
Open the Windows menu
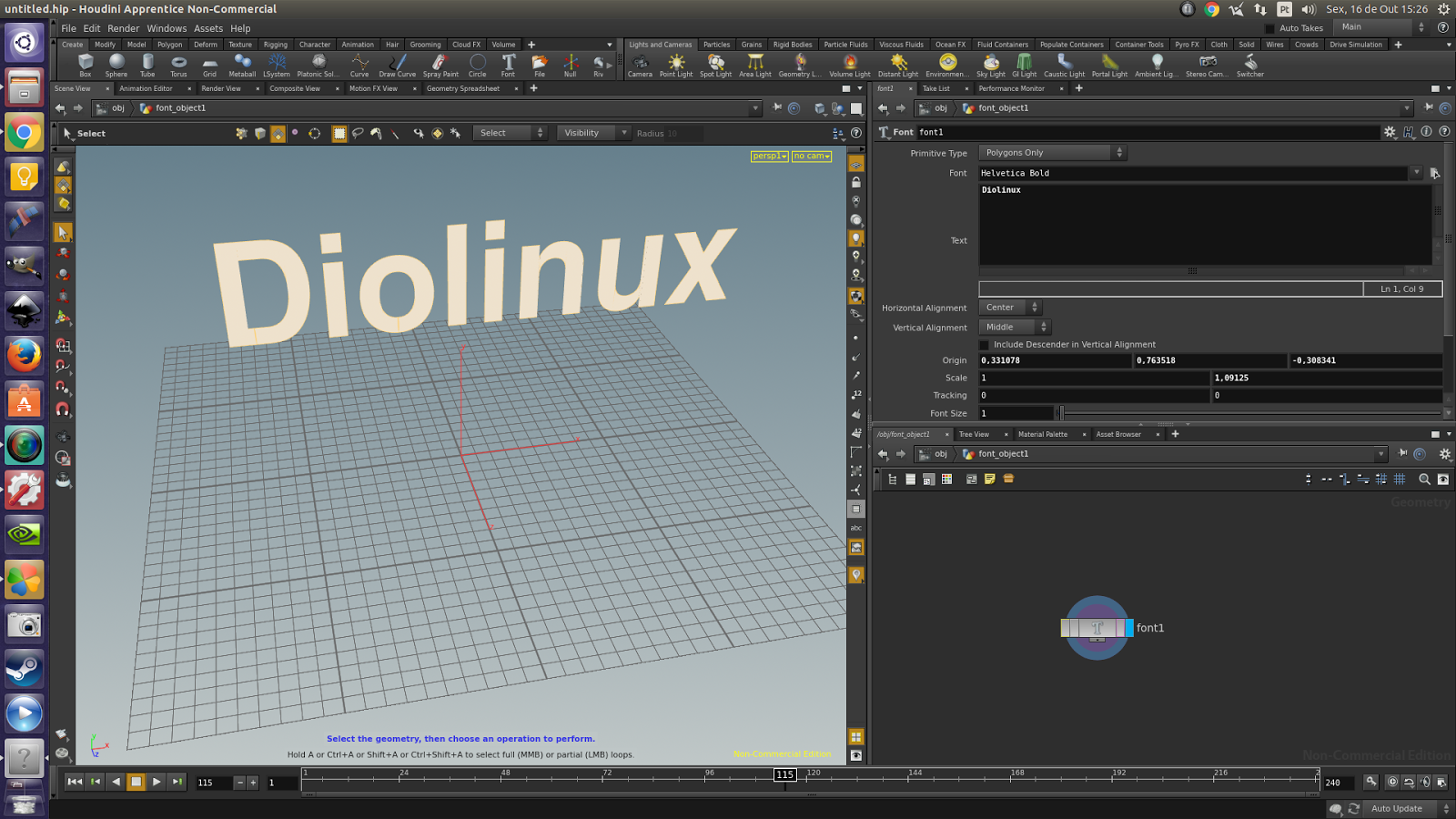(x=167, y=28)
